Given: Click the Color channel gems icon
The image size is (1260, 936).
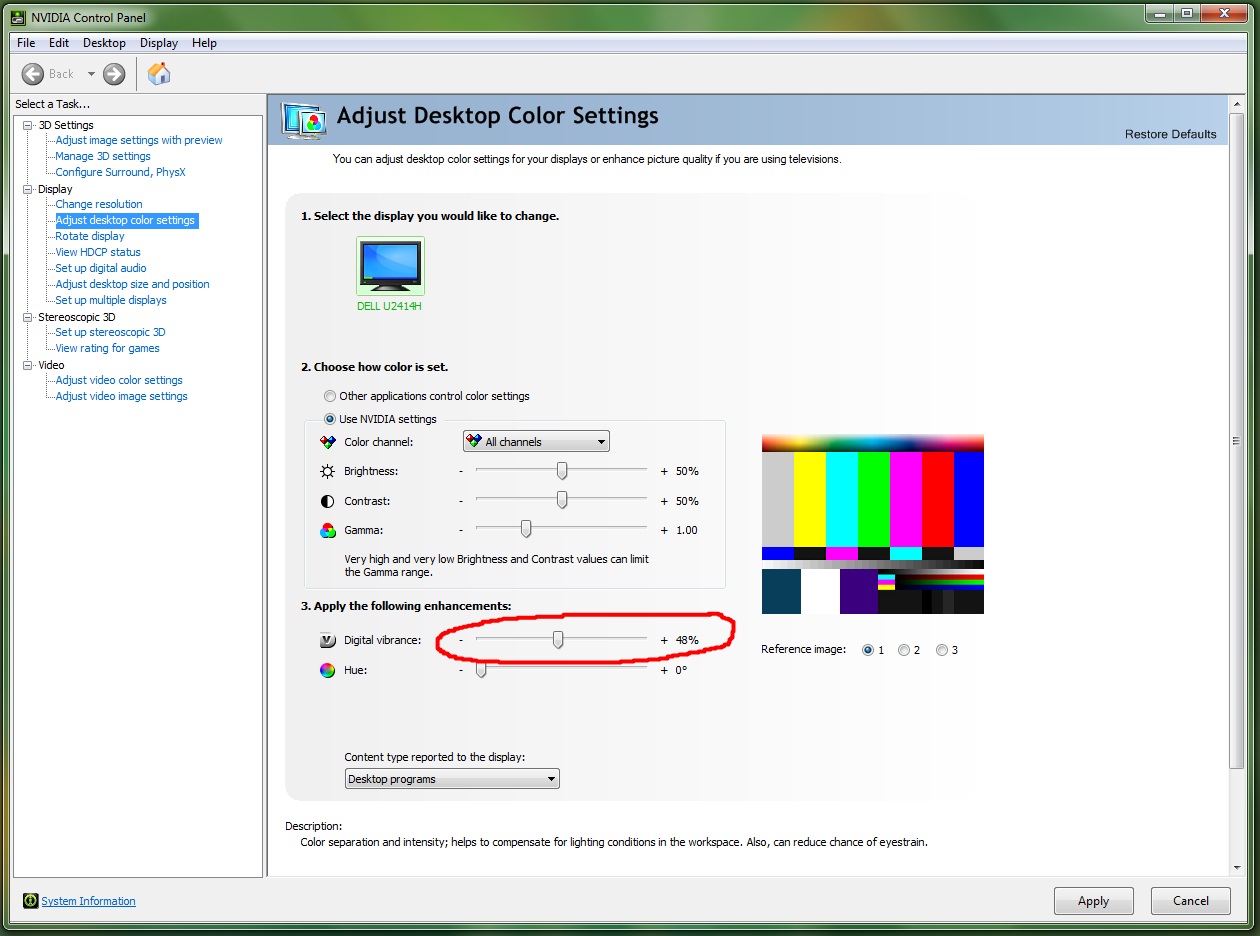Looking at the screenshot, I should click(327, 442).
